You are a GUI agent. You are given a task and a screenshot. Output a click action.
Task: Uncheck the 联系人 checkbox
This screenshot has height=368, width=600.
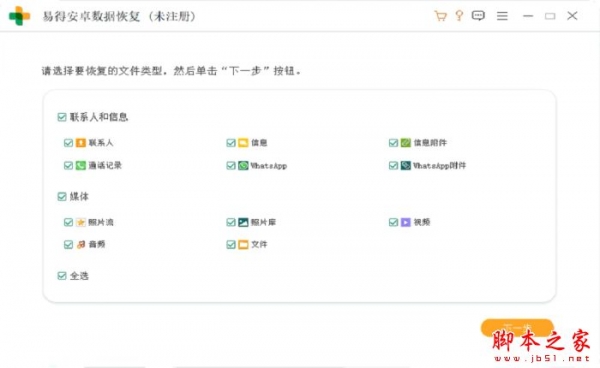tap(68, 143)
